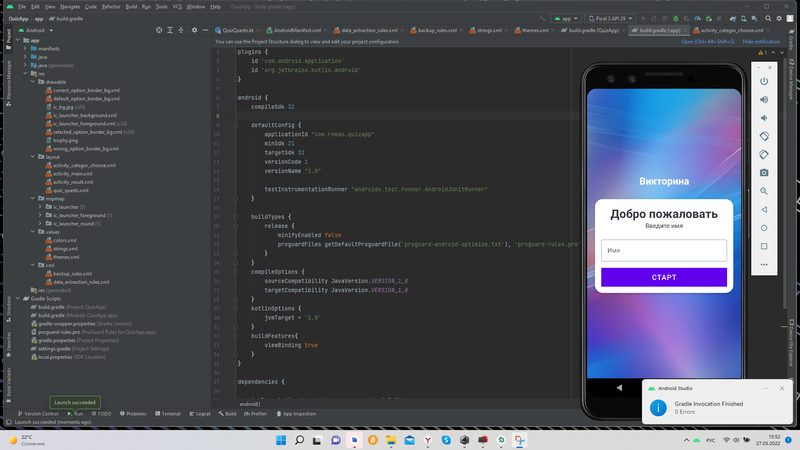Open the Terminal tool window

(x=168, y=413)
